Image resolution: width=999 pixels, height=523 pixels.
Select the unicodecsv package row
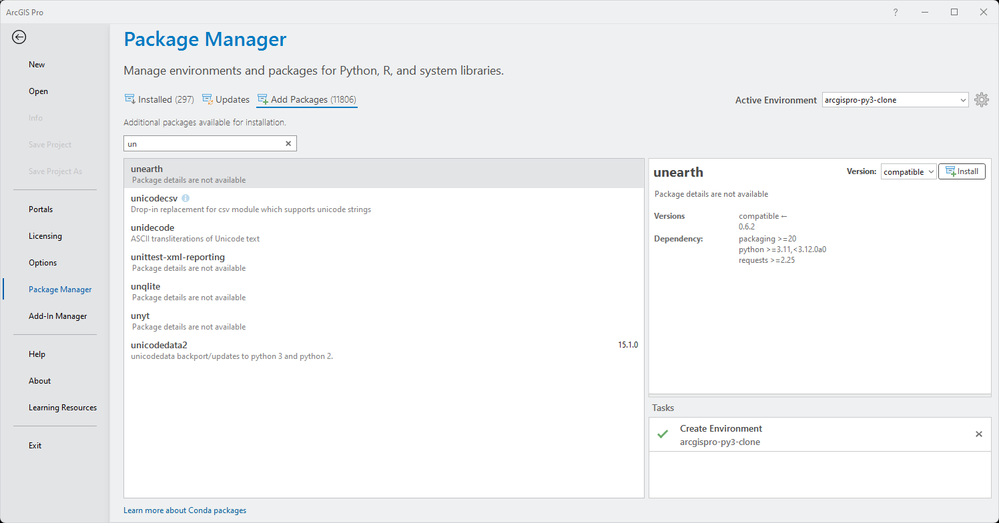pyautogui.click(x=384, y=203)
